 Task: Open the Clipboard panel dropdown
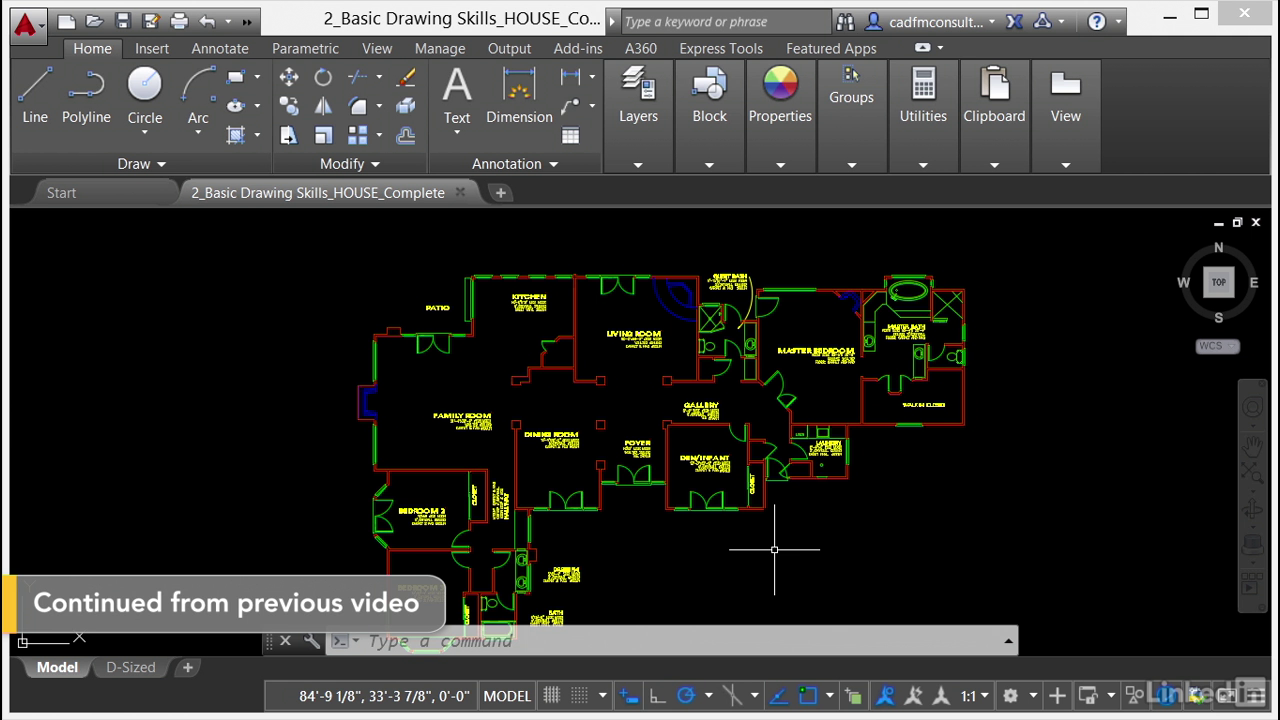pos(994,165)
